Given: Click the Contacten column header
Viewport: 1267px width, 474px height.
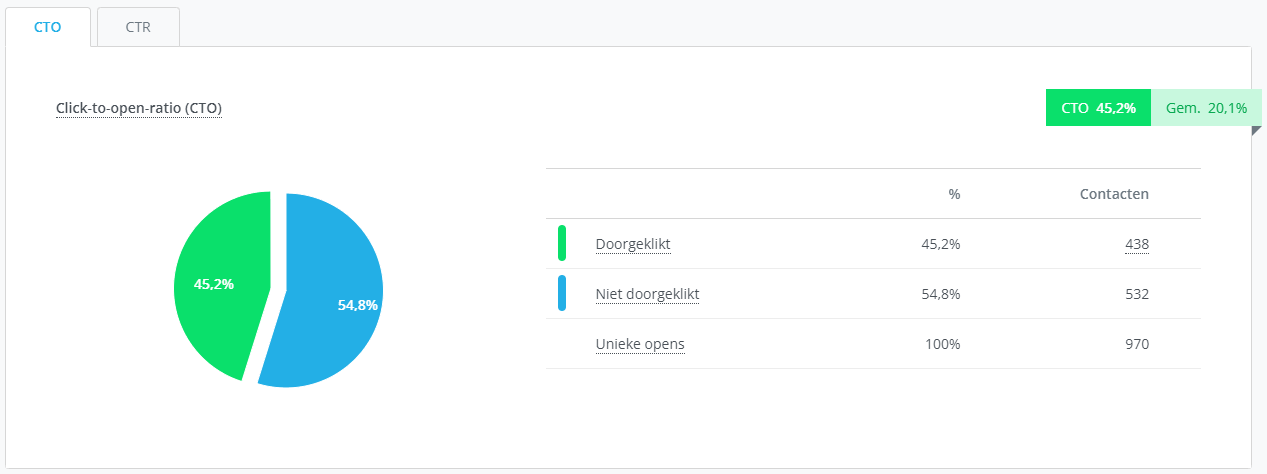Looking at the screenshot, I should pyautogui.click(x=1114, y=194).
